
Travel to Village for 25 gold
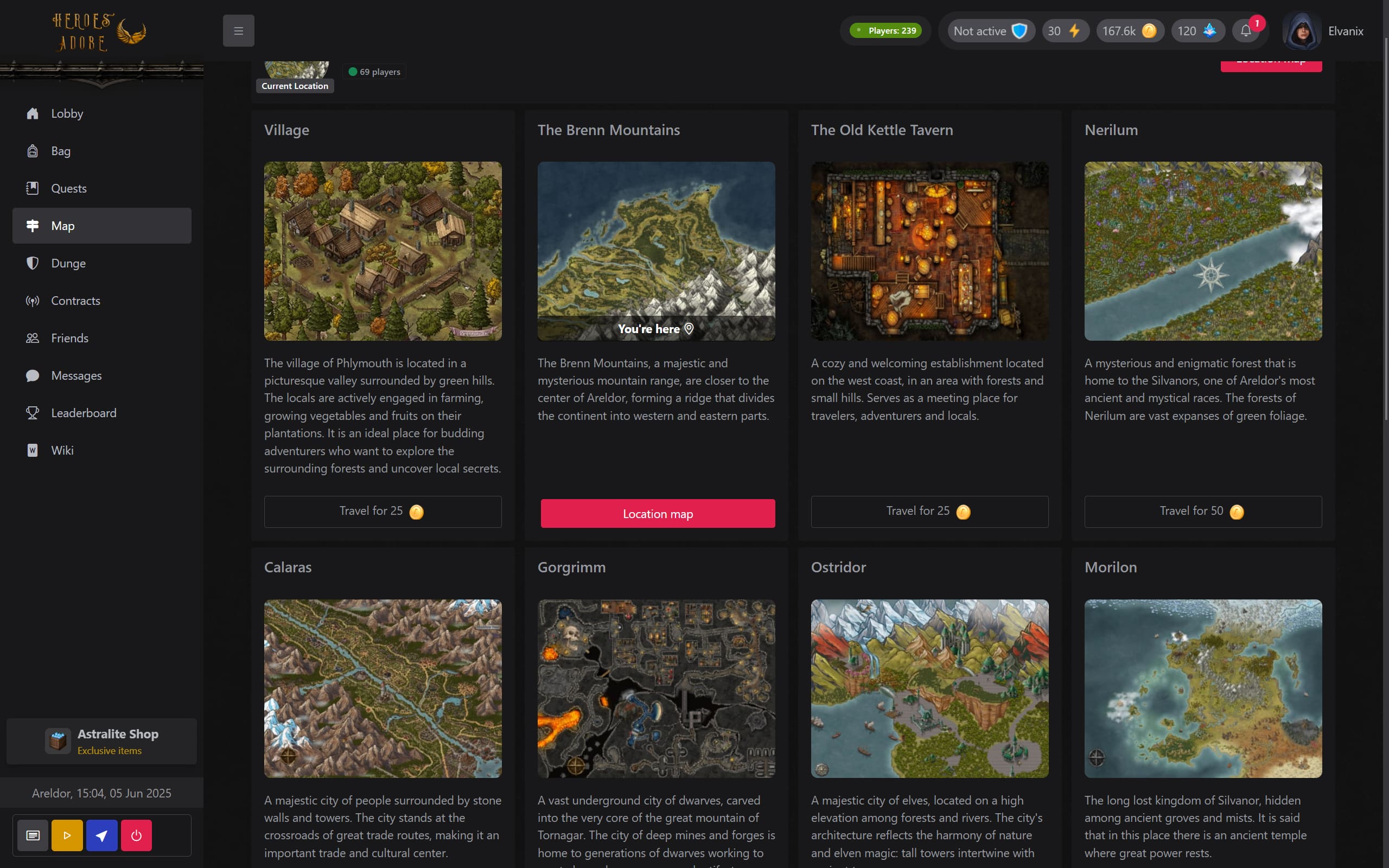[x=383, y=512]
